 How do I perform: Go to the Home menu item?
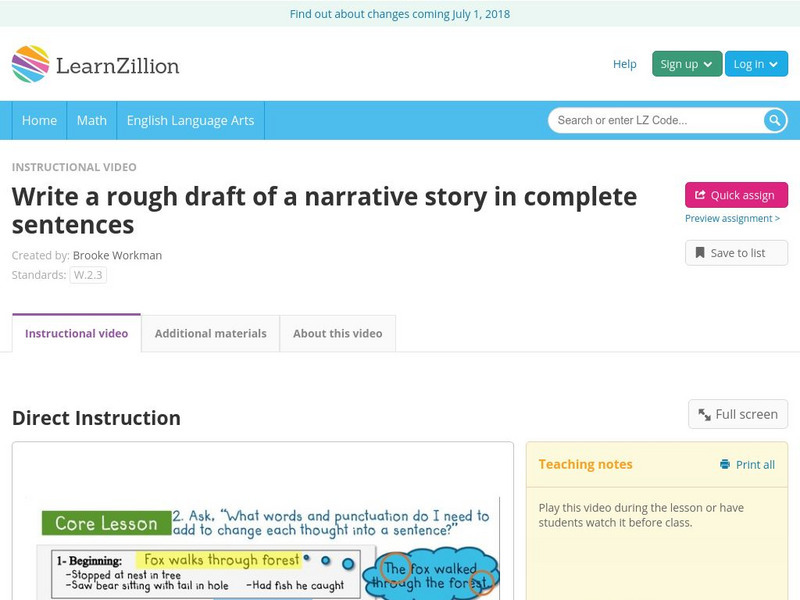click(39, 120)
